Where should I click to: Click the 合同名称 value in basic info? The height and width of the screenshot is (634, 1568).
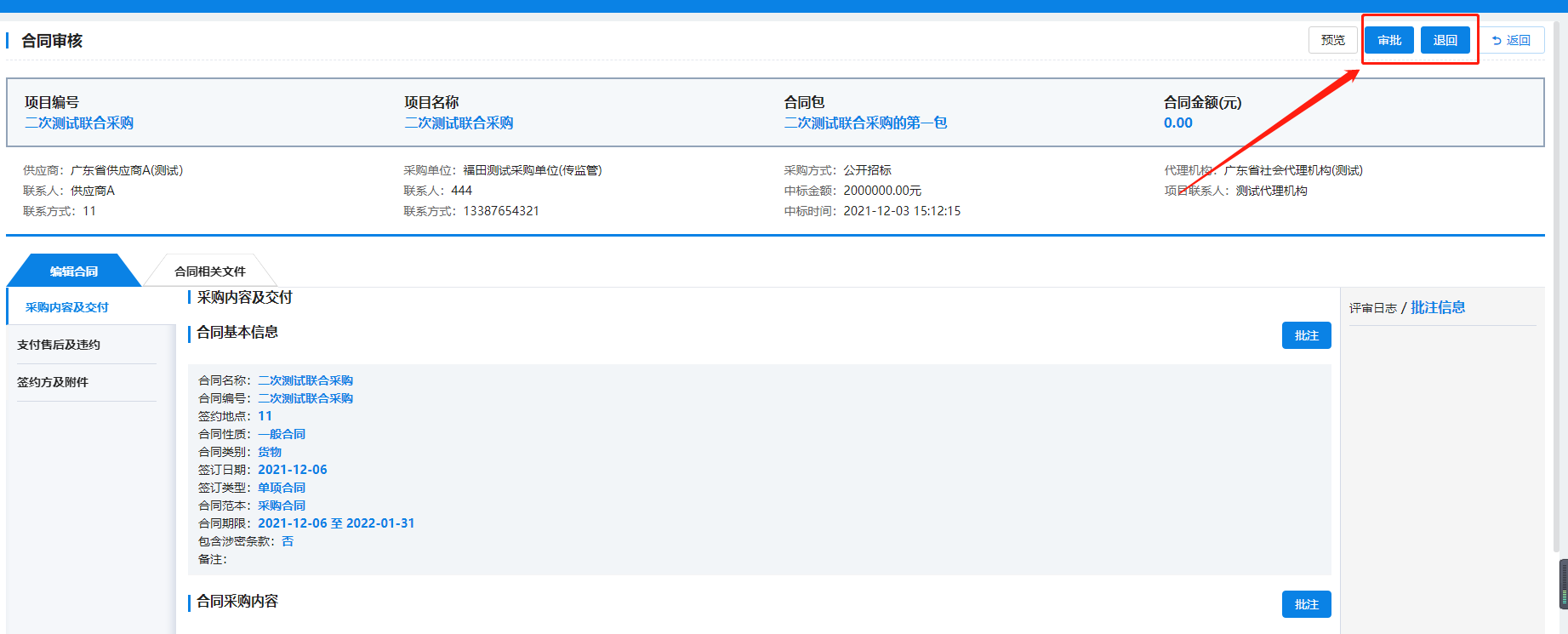tap(305, 380)
